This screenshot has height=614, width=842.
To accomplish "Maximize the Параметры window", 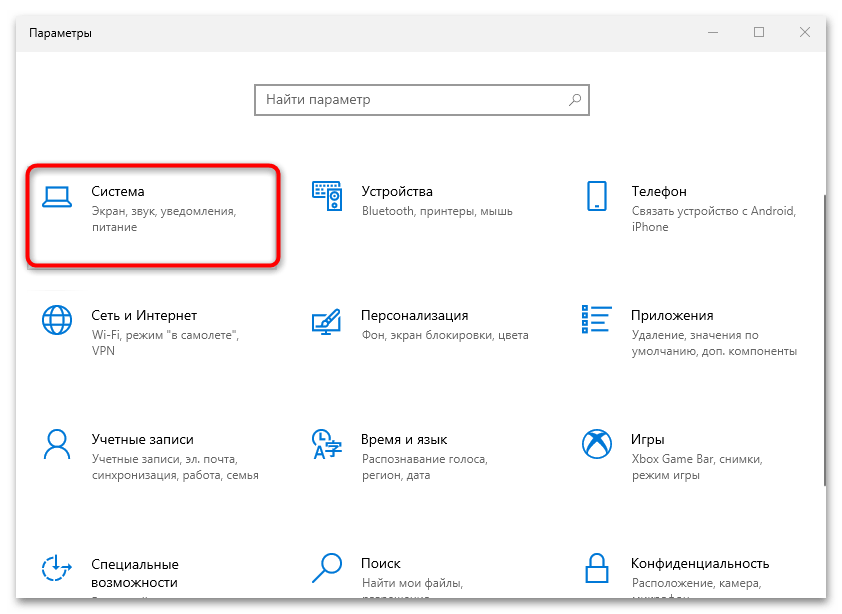I will pos(759,33).
